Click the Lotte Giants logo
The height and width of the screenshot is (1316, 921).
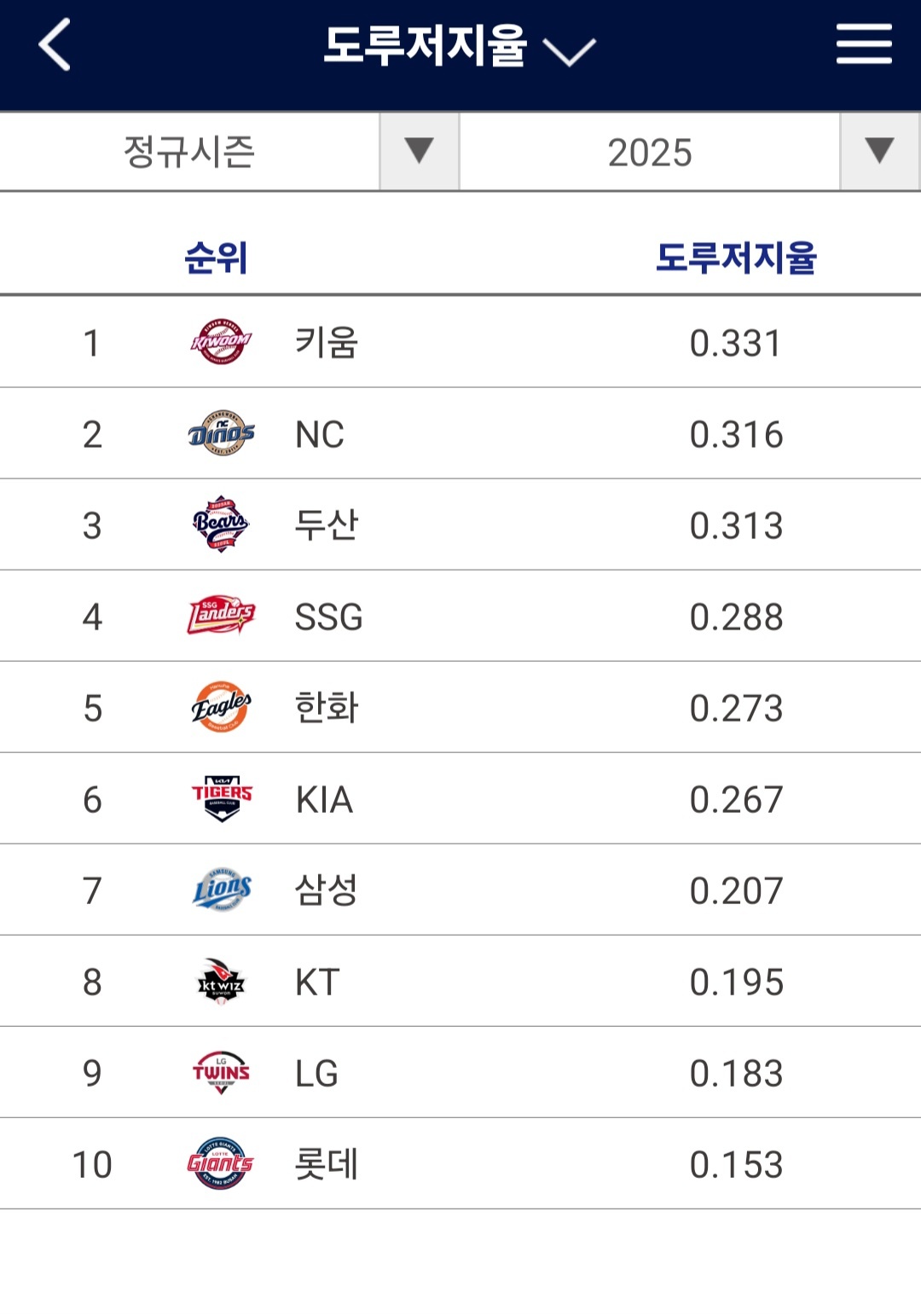(x=221, y=1163)
